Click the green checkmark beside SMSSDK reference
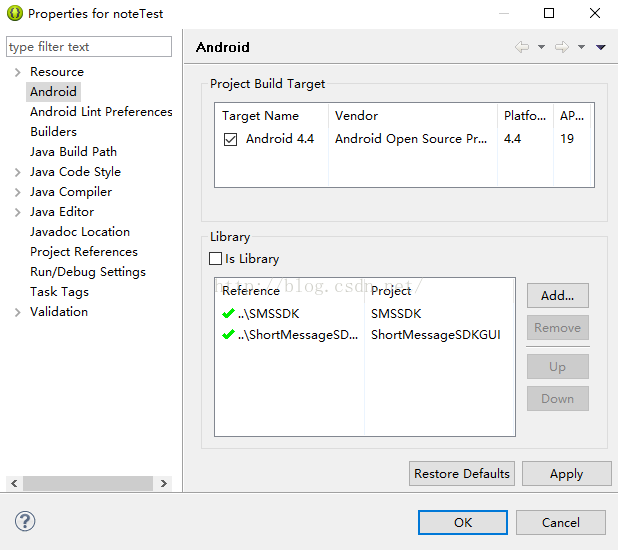Screen dimensions: 618x550 coord(229,315)
